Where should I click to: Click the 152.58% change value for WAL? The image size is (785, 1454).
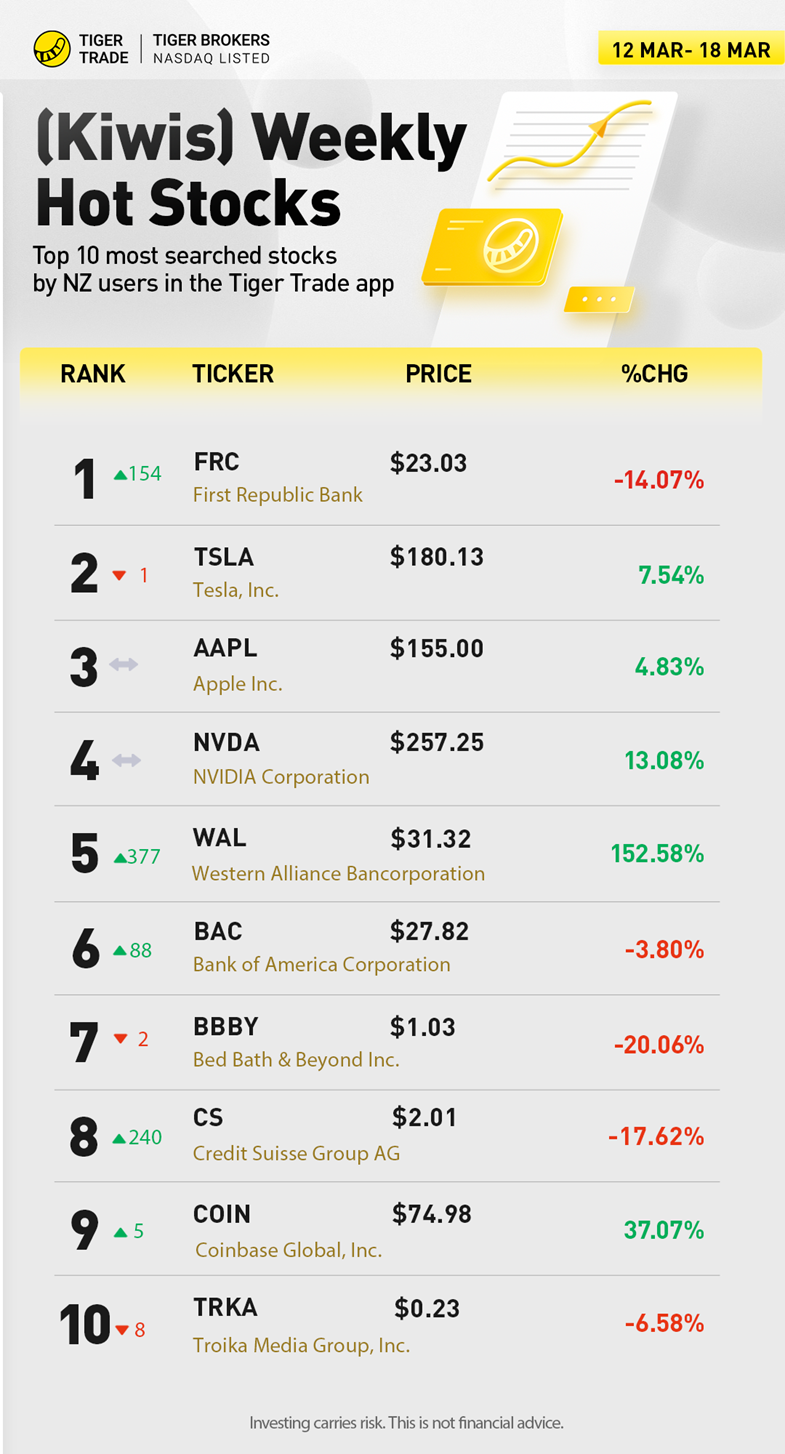point(657,854)
